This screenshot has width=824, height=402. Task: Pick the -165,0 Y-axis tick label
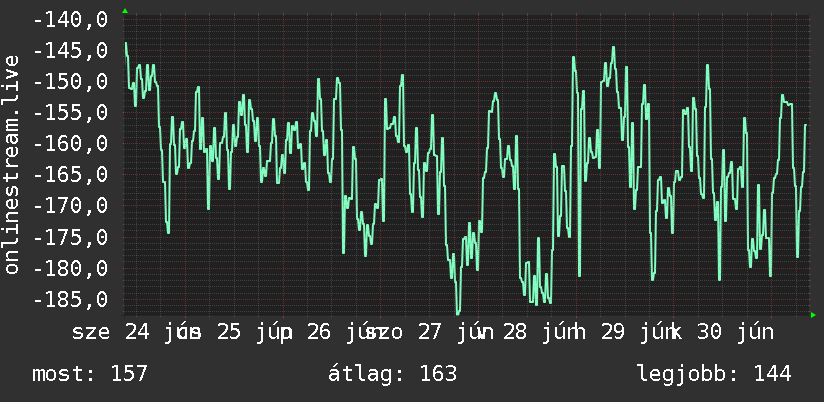click(x=70, y=175)
